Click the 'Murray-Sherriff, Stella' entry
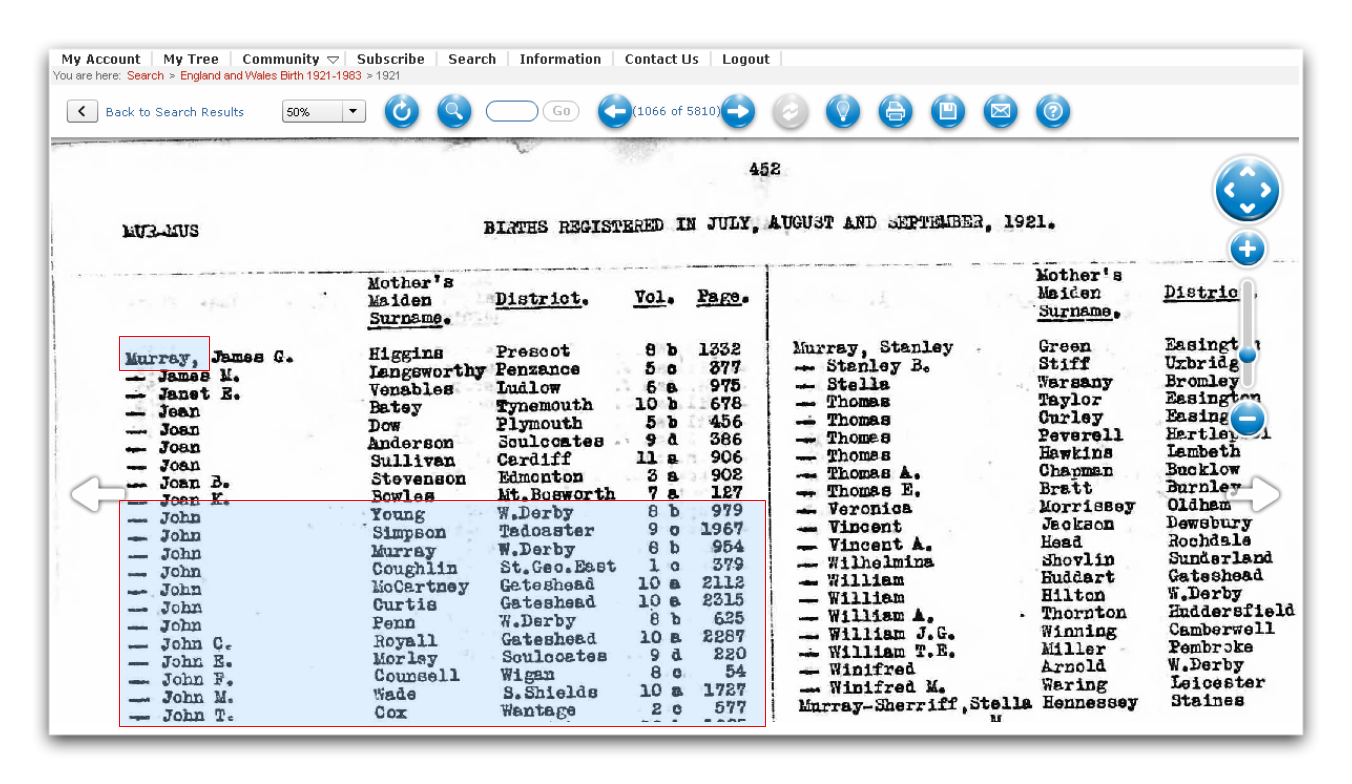 915,706
